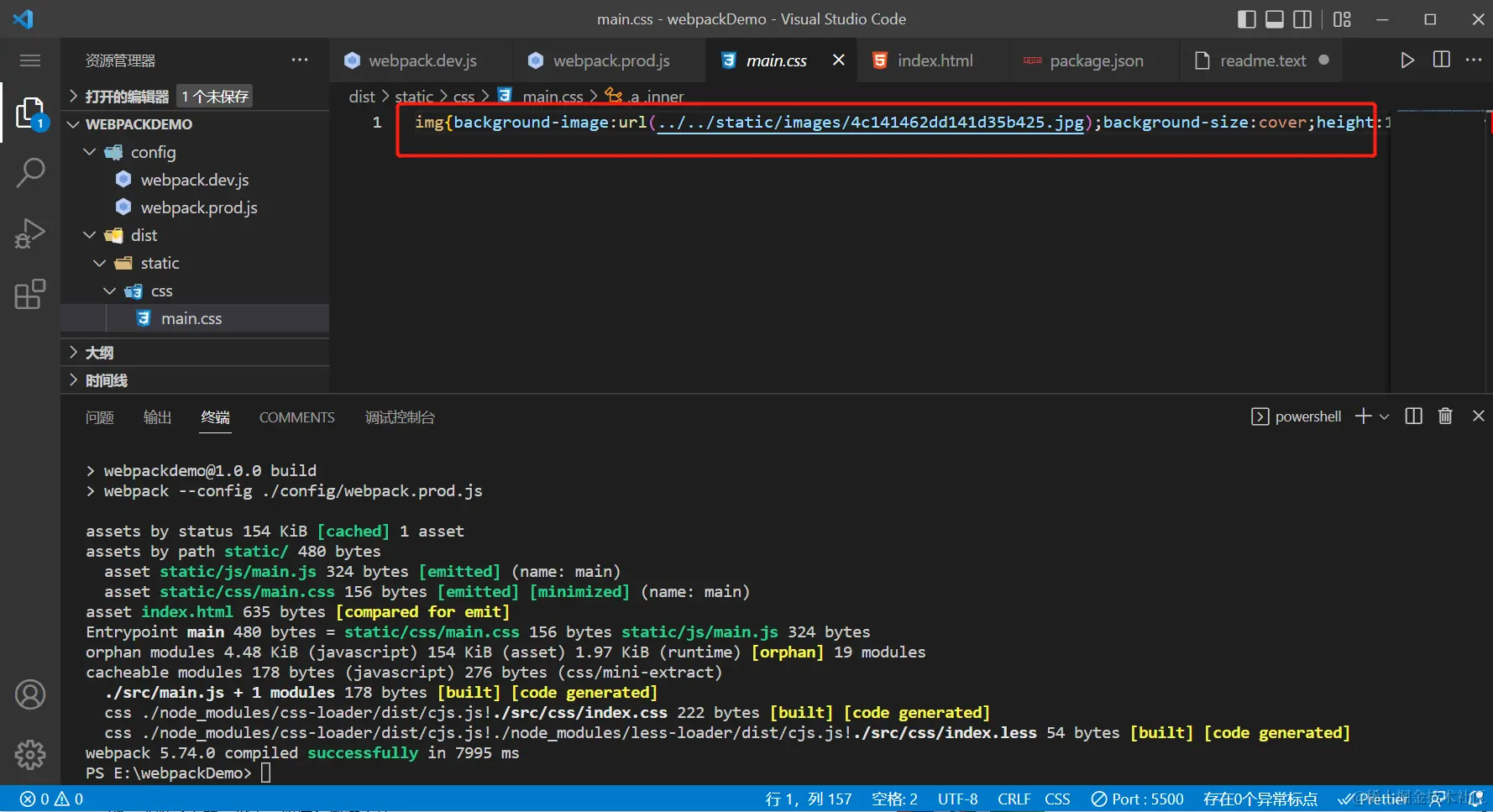Toggle the bottom panel layout button
1493x812 pixels.
(1275, 19)
